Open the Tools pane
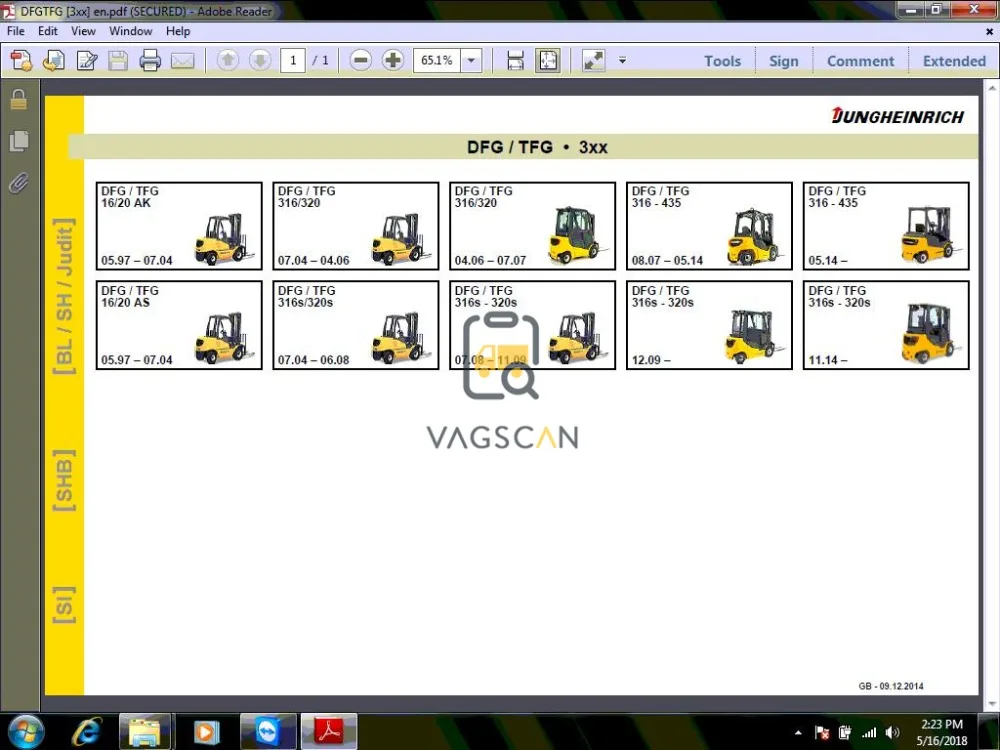 [x=723, y=61]
